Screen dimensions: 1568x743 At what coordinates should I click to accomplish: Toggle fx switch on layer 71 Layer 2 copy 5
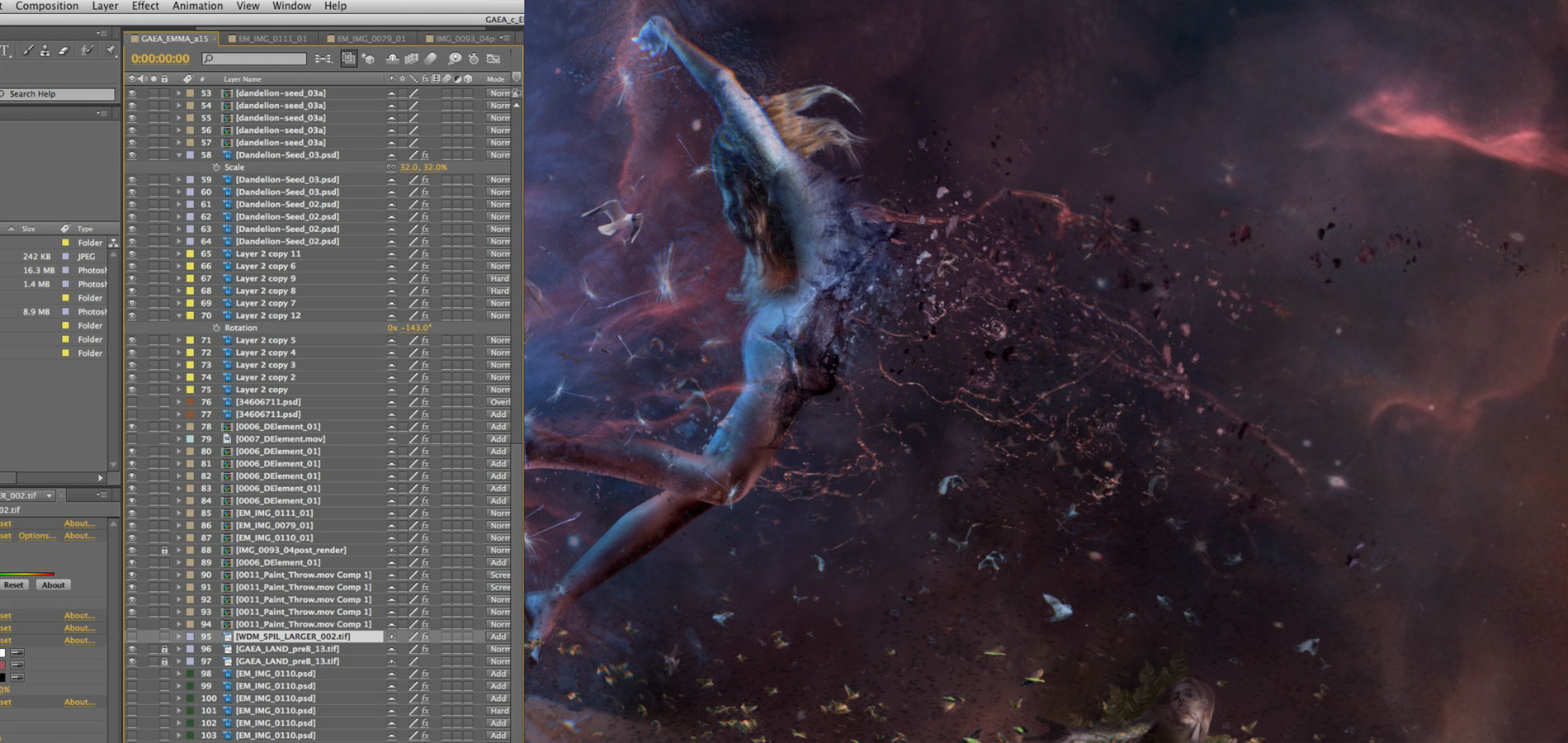coord(425,340)
